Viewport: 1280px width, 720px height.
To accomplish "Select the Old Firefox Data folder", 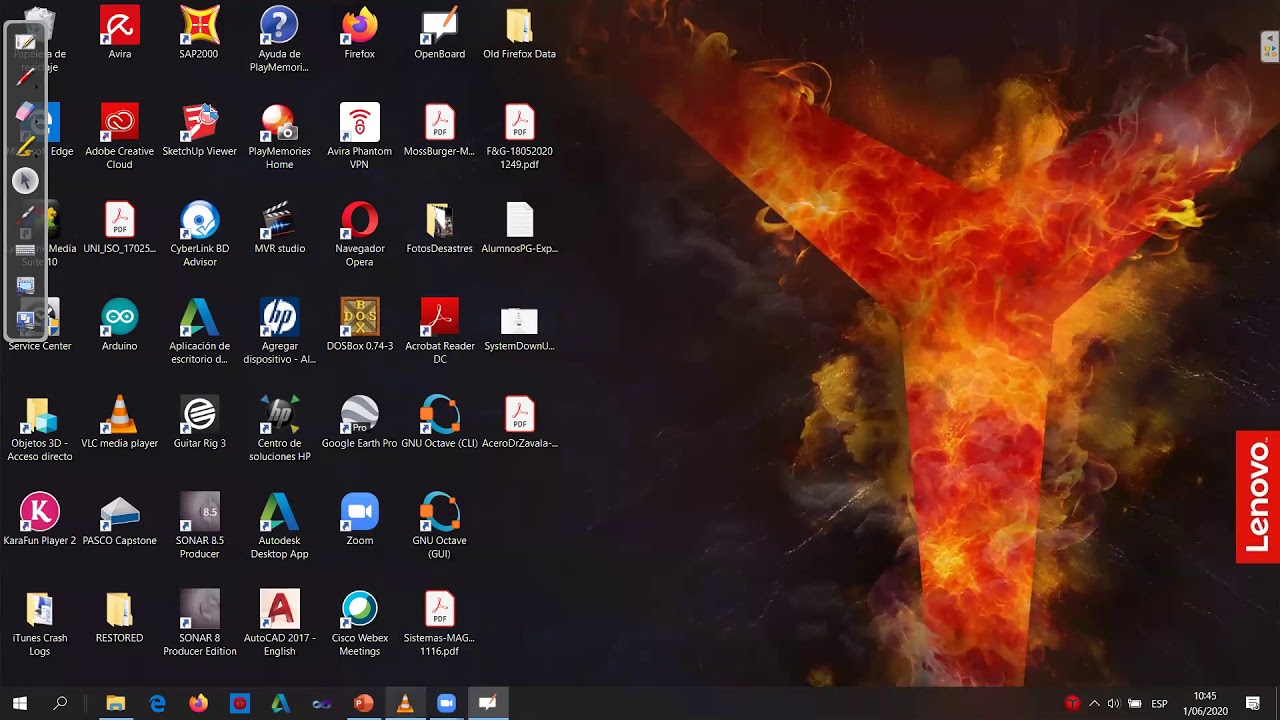I will coord(519,33).
